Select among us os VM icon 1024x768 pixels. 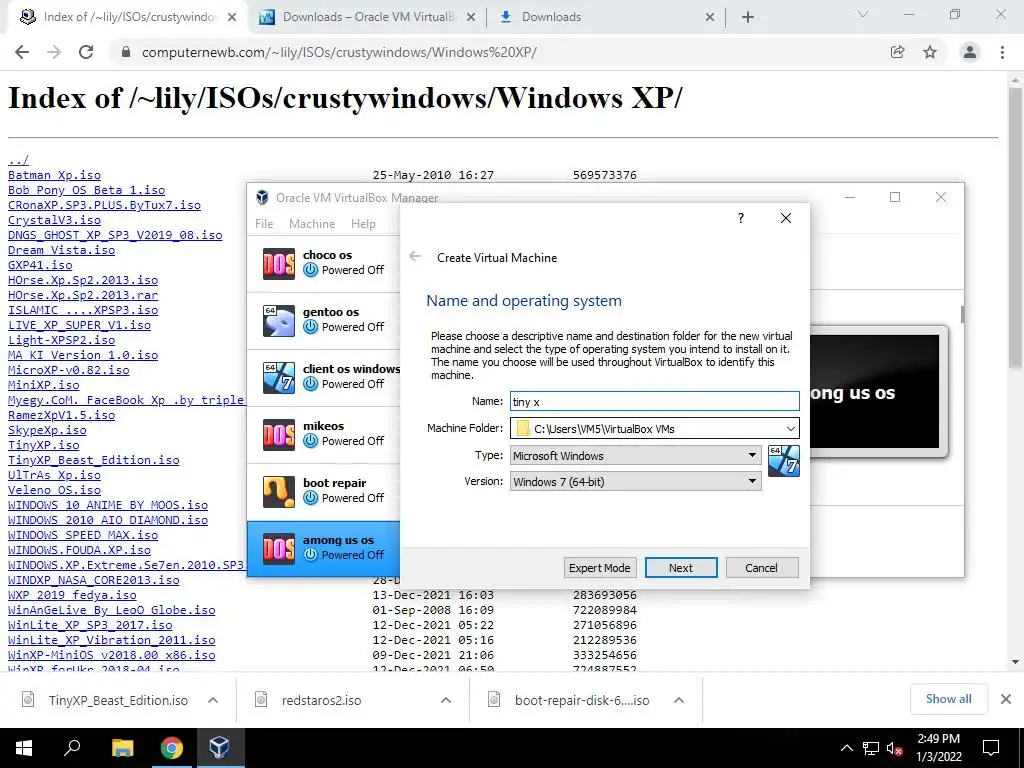[x=279, y=549]
